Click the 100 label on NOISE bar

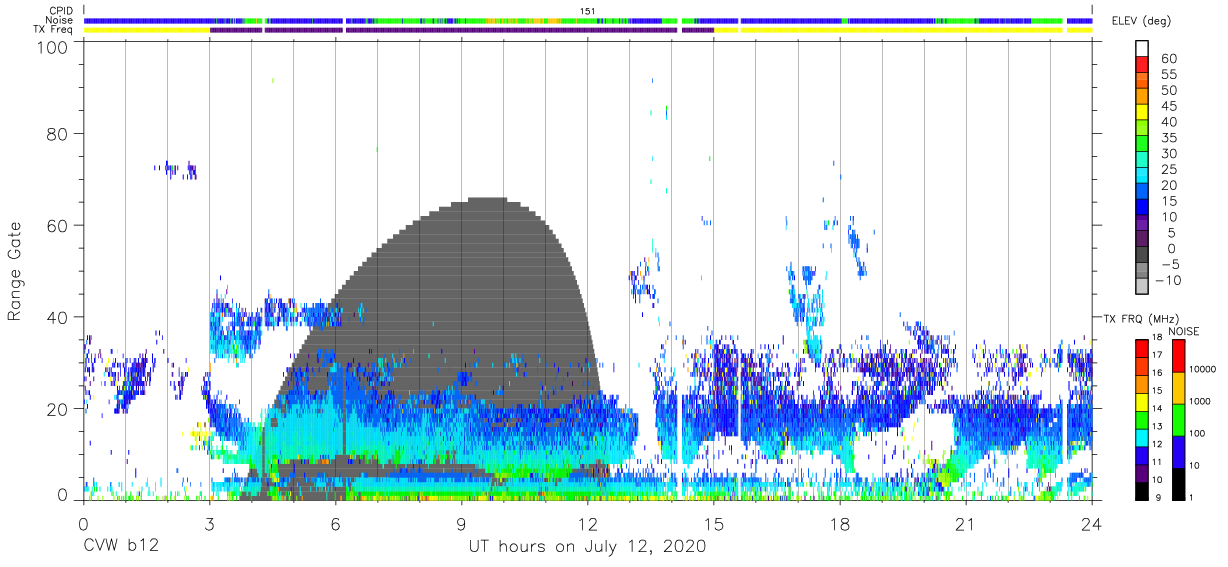click(1198, 433)
